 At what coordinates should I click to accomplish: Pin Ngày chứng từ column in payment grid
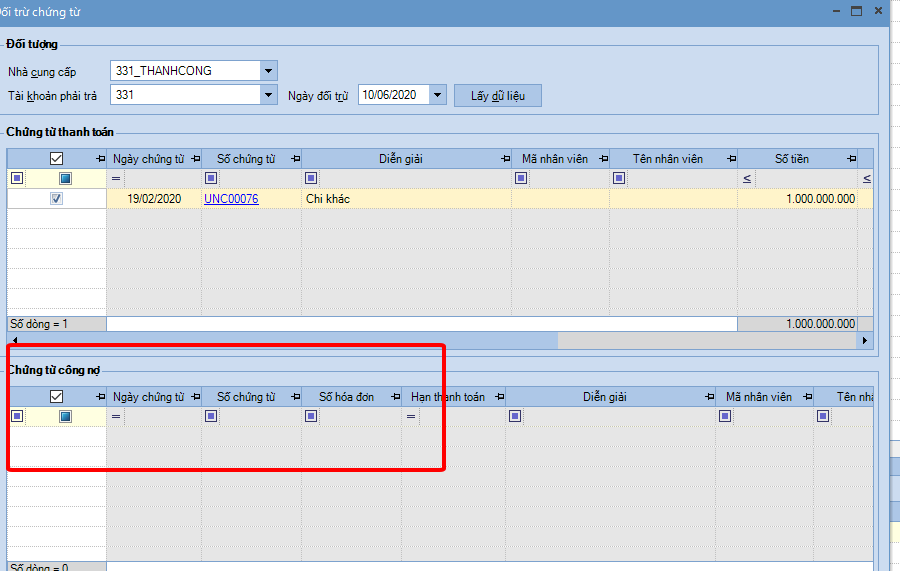pyautogui.click(x=196, y=159)
